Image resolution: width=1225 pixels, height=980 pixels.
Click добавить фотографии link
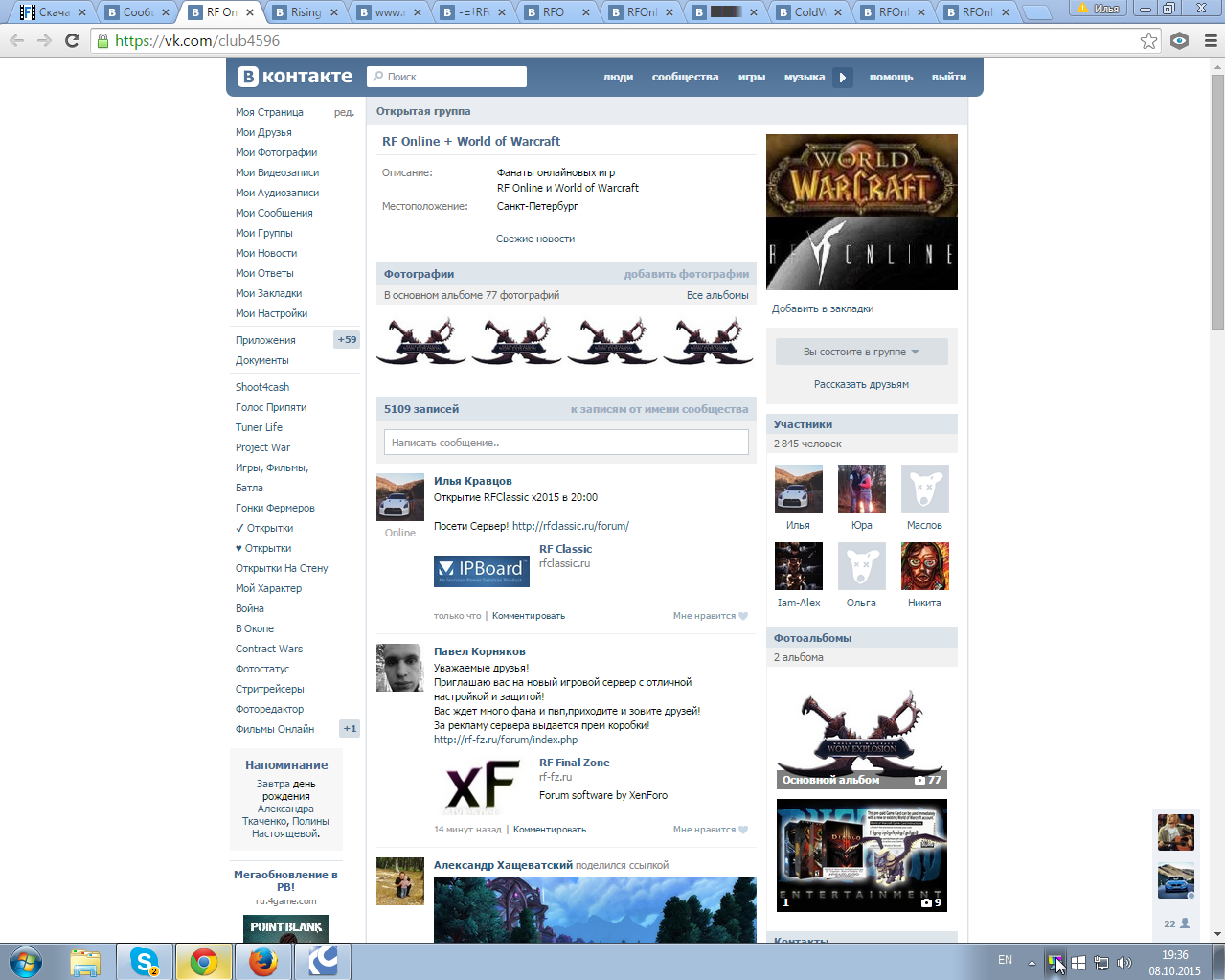pyautogui.click(x=687, y=274)
